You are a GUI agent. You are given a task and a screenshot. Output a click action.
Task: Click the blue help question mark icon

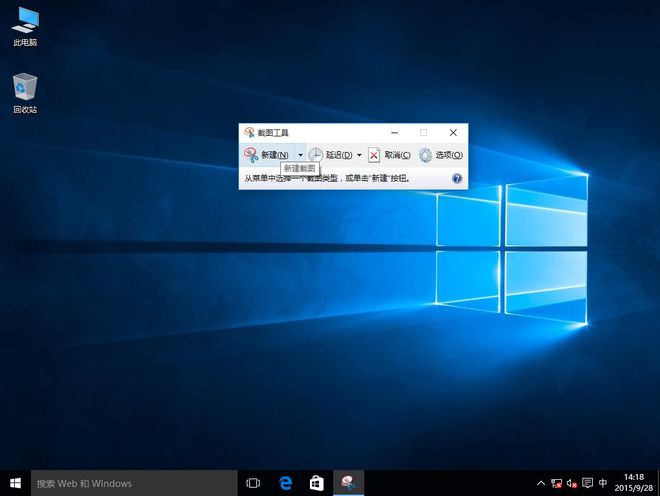tap(457, 178)
